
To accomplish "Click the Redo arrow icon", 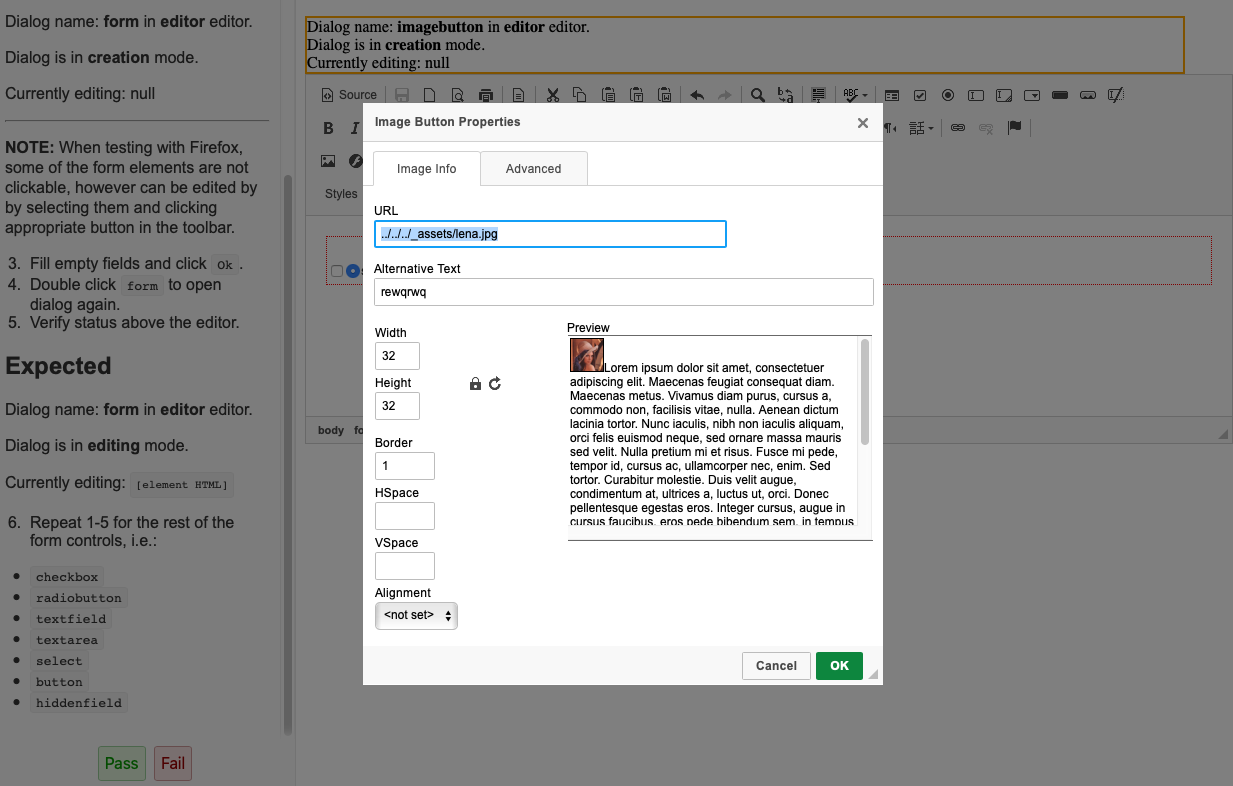I will coord(725,95).
